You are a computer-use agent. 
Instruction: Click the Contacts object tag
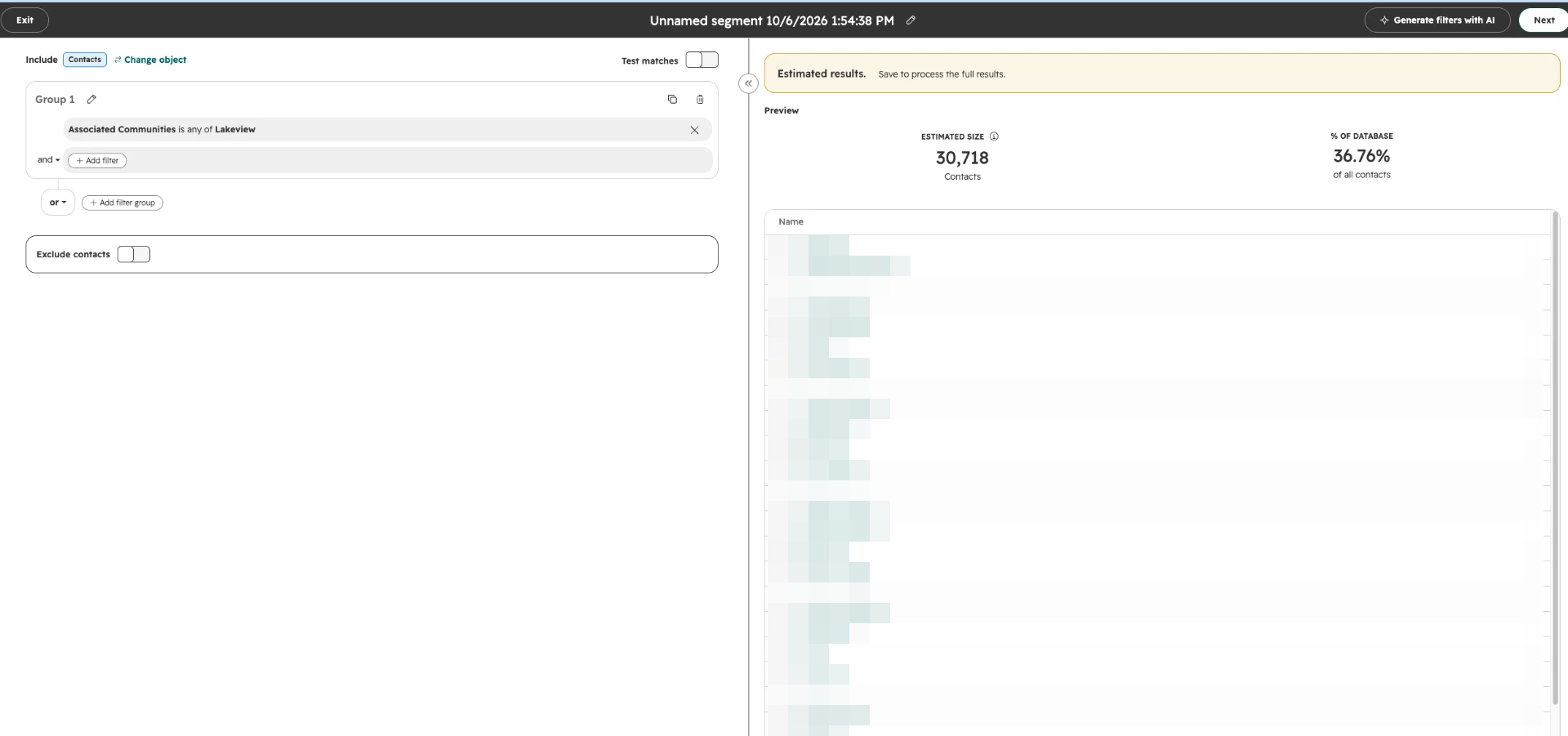(x=85, y=60)
